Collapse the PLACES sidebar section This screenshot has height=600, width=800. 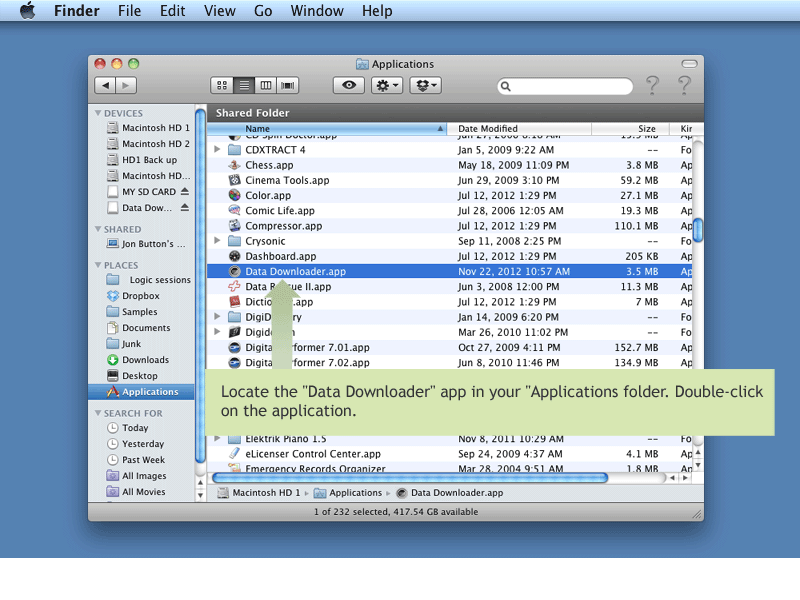point(98,265)
